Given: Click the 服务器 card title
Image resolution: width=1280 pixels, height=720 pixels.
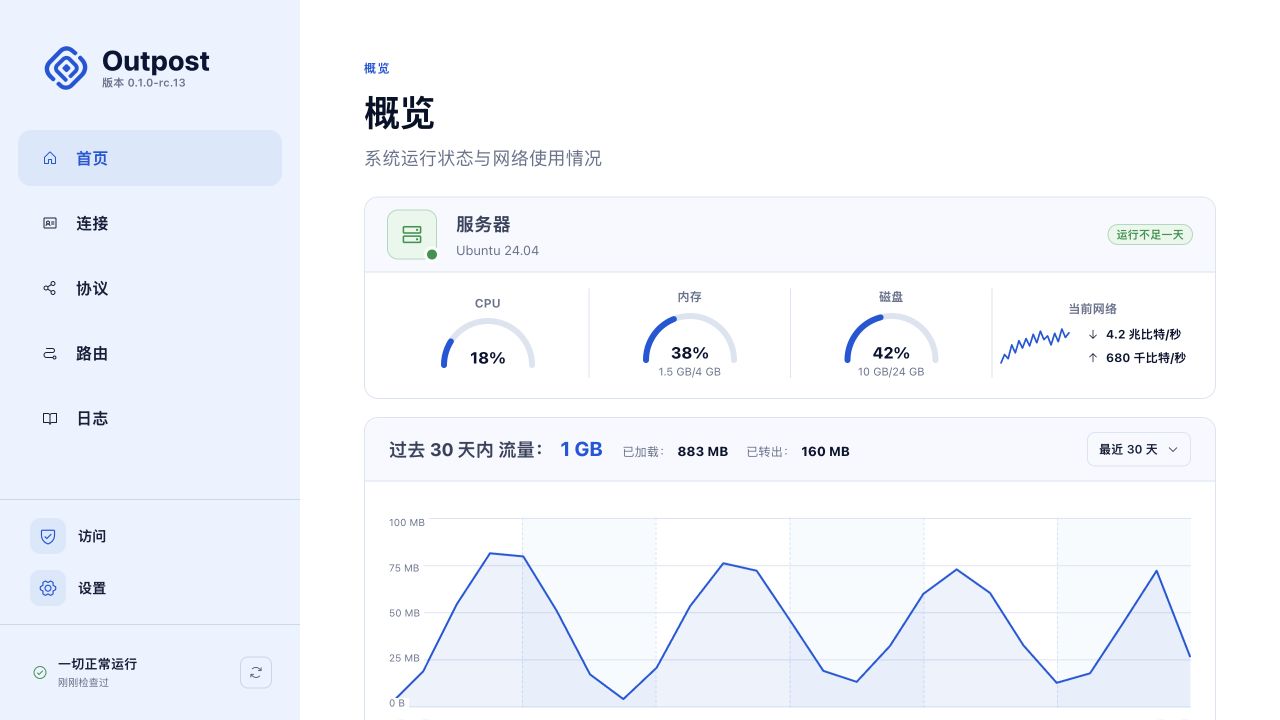Looking at the screenshot, I should [x=483, y=224].
